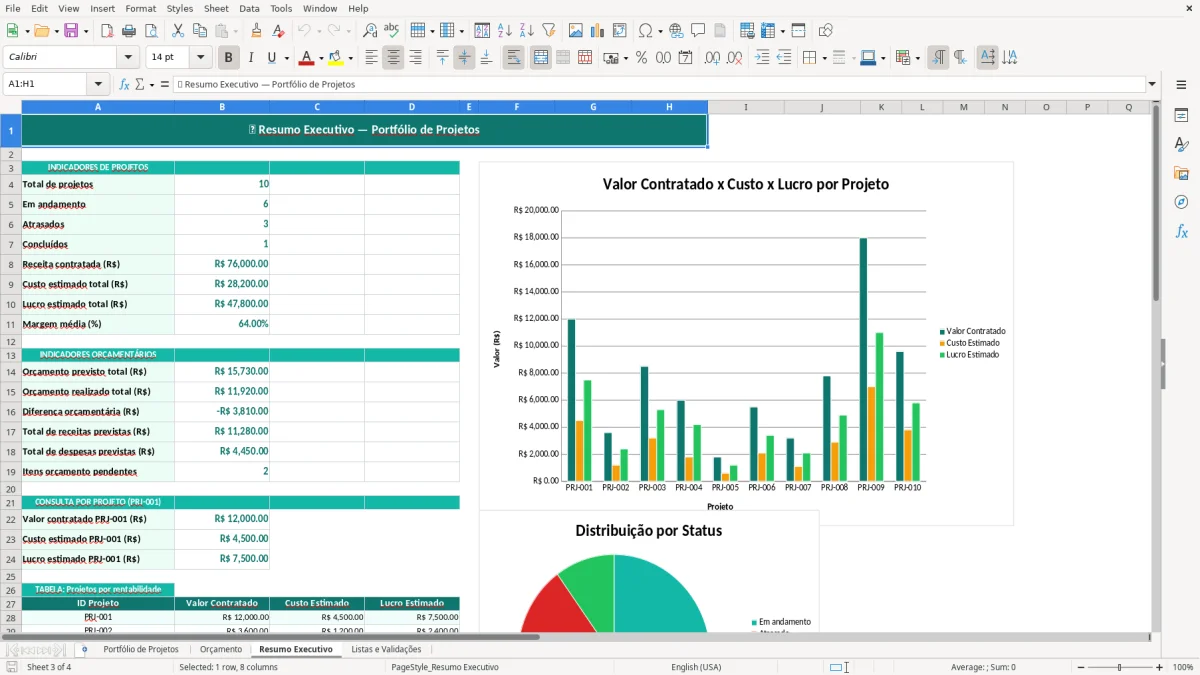Toggle Merge and Center Cells
The width and height of the screenshot is (1200, 675).
541,58
